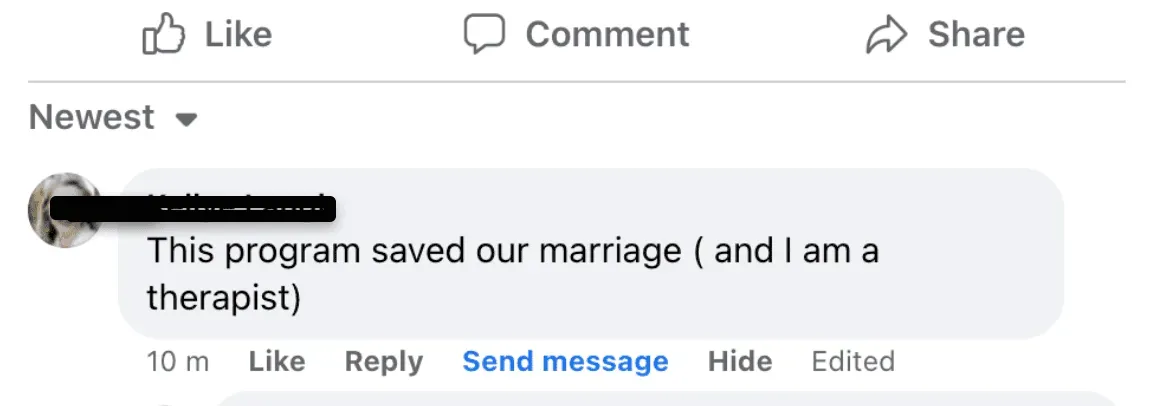Click the Comment speech bubble icon
The width and height of the screenshot is (1156, 406).
pos(483,34)
